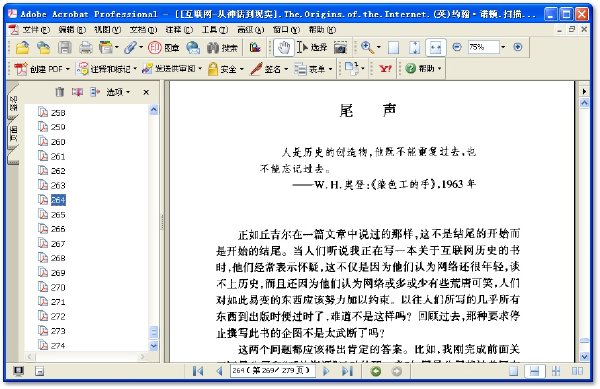Select bookmark 265

coord(58,215)
